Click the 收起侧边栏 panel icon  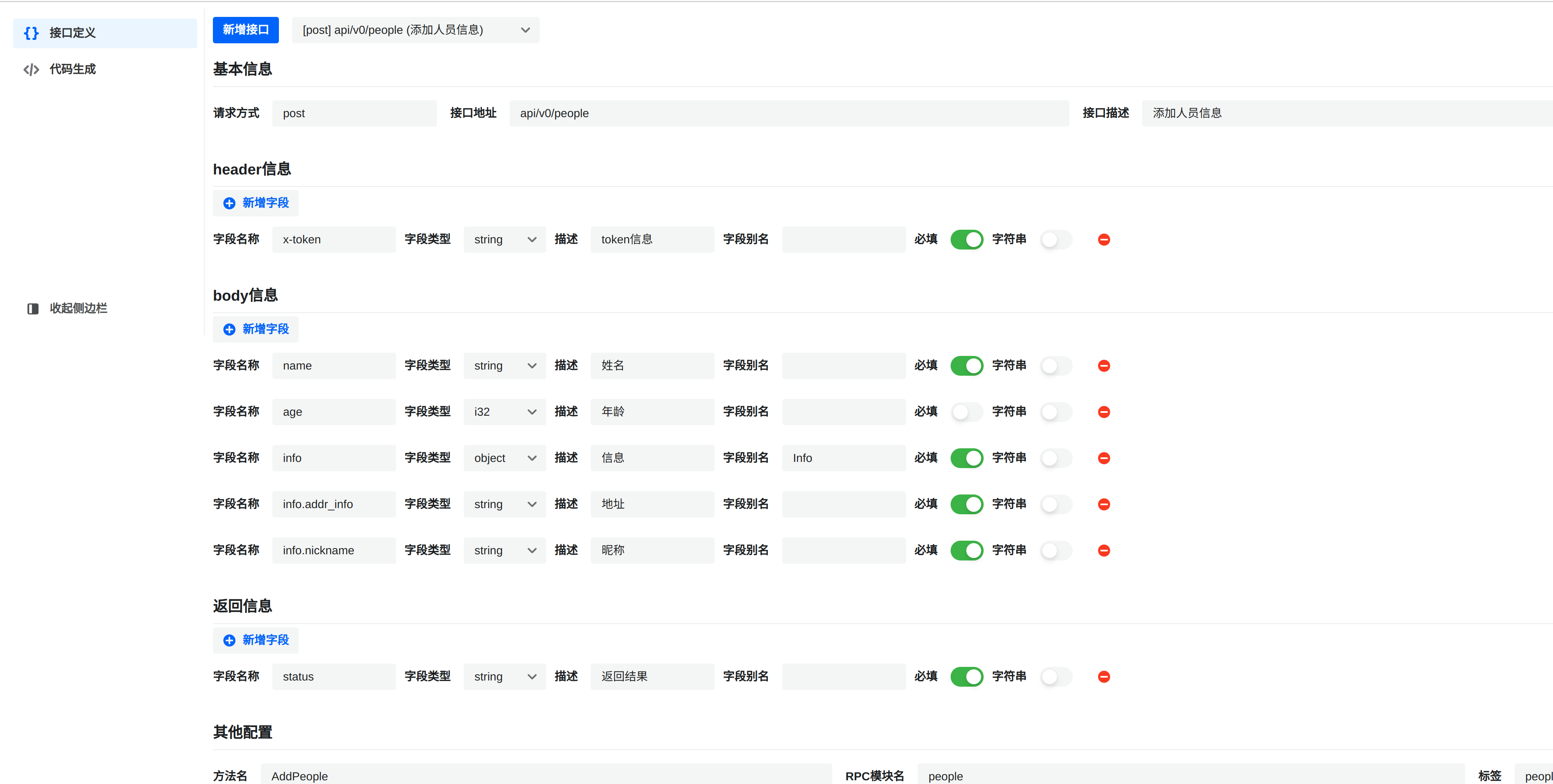(x=33, y=308)
